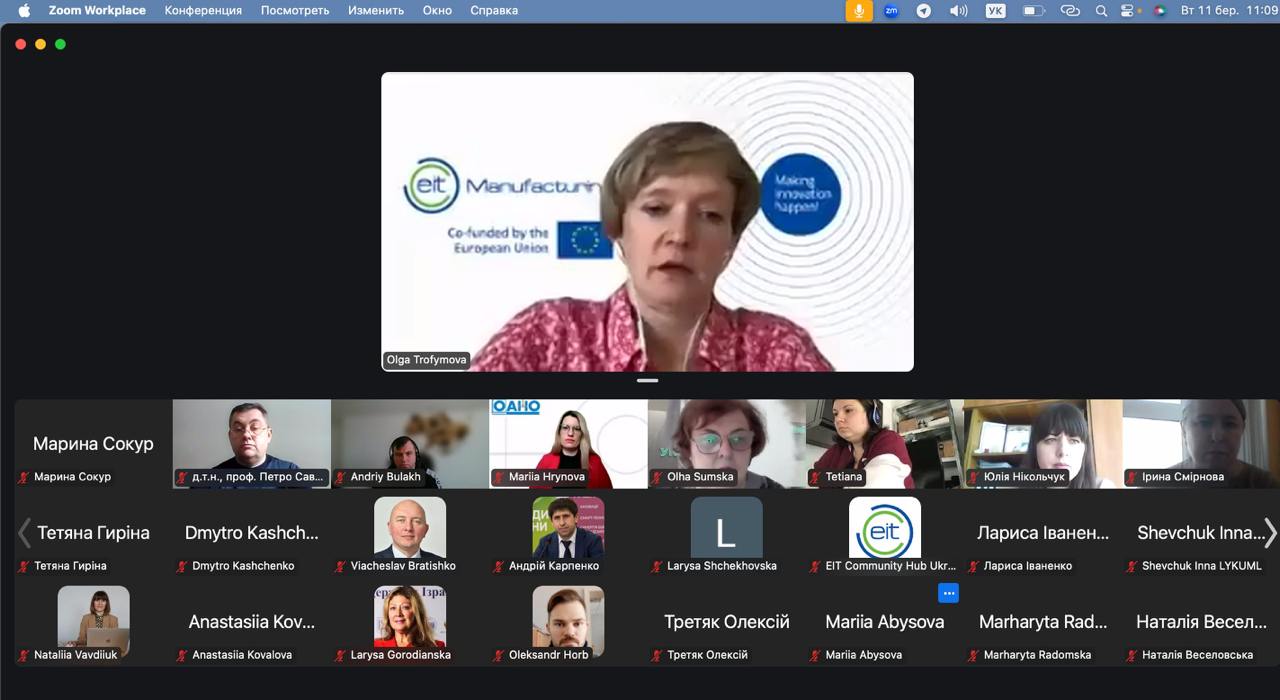Viewport: 1280px width, 700px height.
Task: Click the link icon beside battery
Action: point(1070,10)
